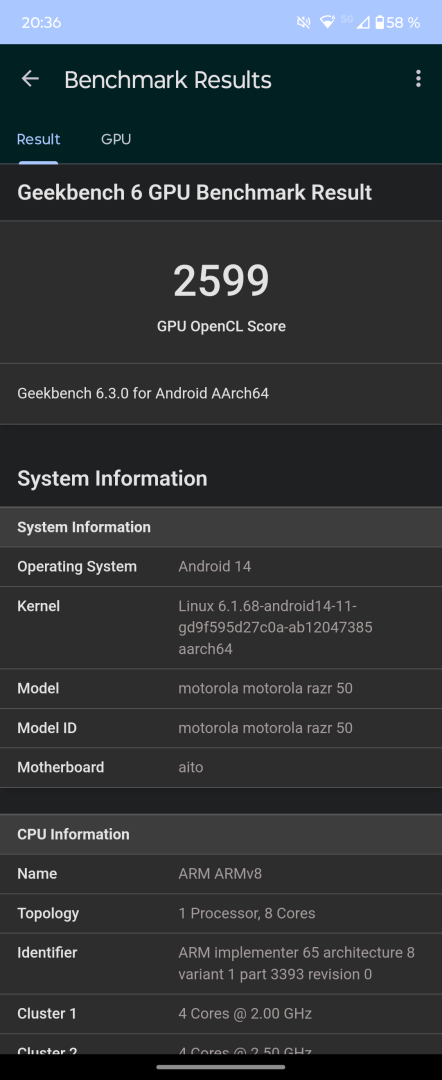Select the CPU Name ARM ARMv8 row
This screenshot has height=1080, width=442.
(x=221, y=874)
